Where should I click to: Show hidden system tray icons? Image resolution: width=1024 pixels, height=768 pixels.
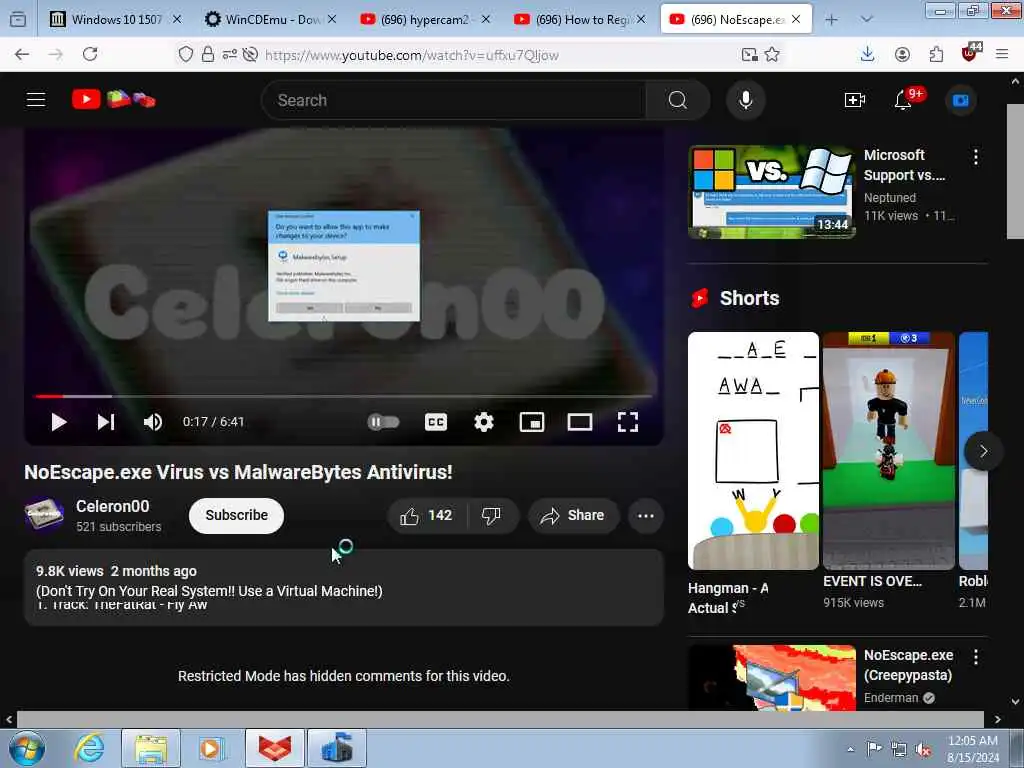(x=850, y=749)
